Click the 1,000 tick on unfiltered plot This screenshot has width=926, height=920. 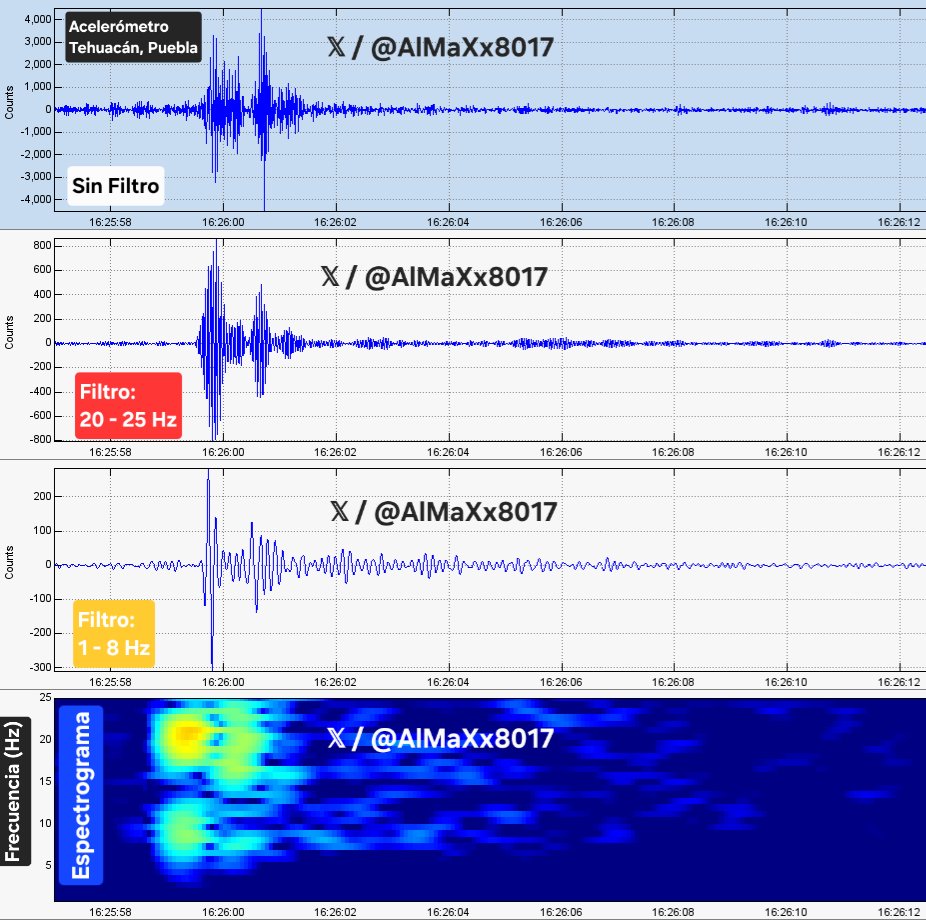point(38,87)
